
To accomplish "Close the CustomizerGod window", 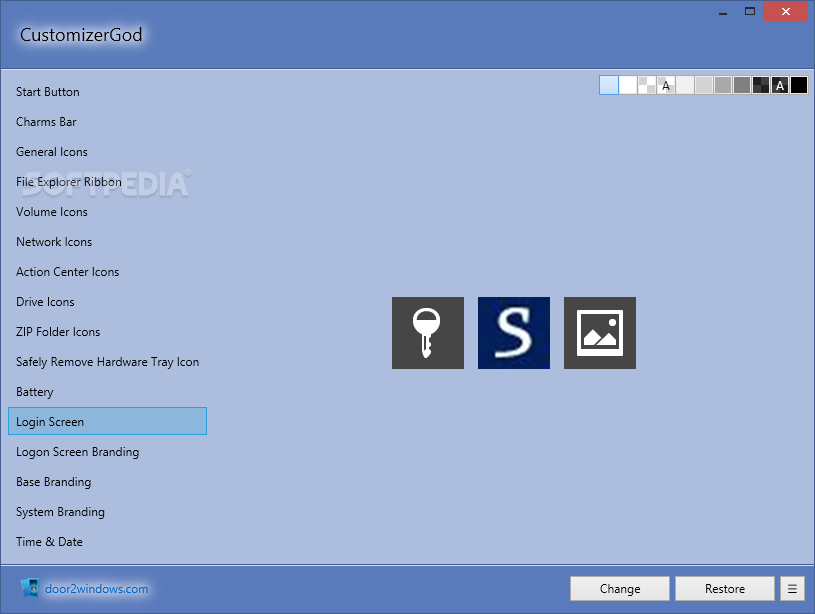I will tap(785, 11).
